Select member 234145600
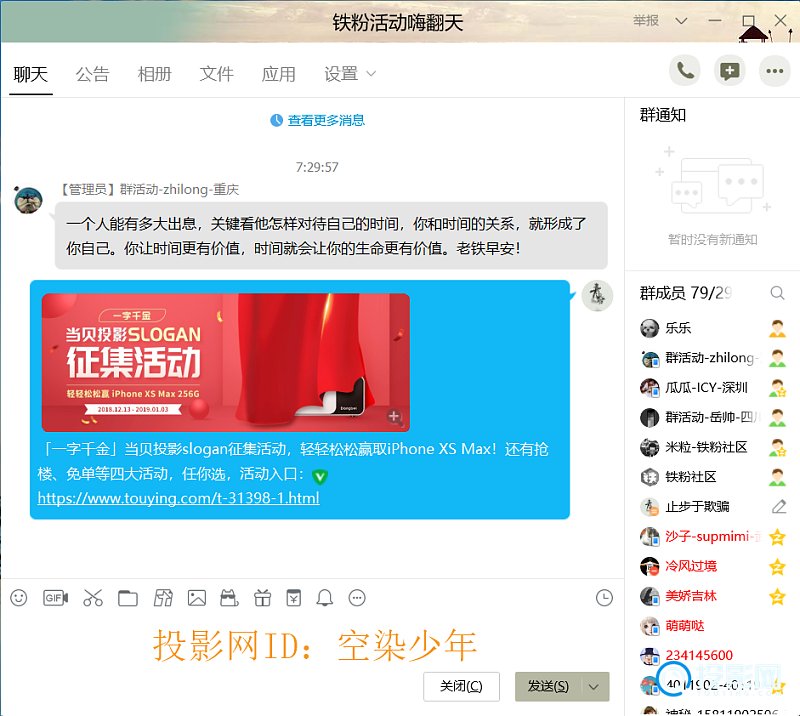 [712, 655]
